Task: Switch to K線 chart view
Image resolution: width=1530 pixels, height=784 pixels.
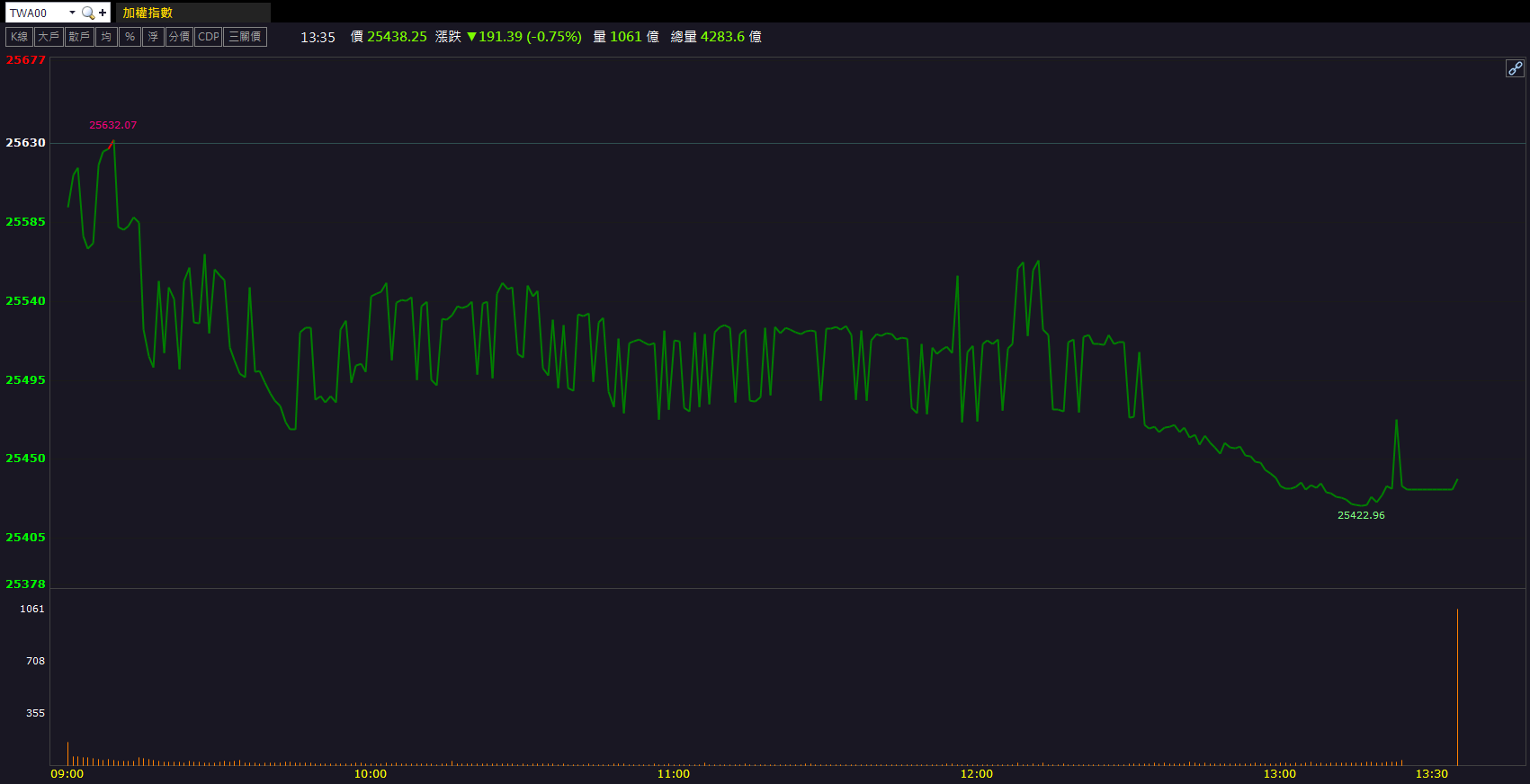Action: (x=19, y=37)
